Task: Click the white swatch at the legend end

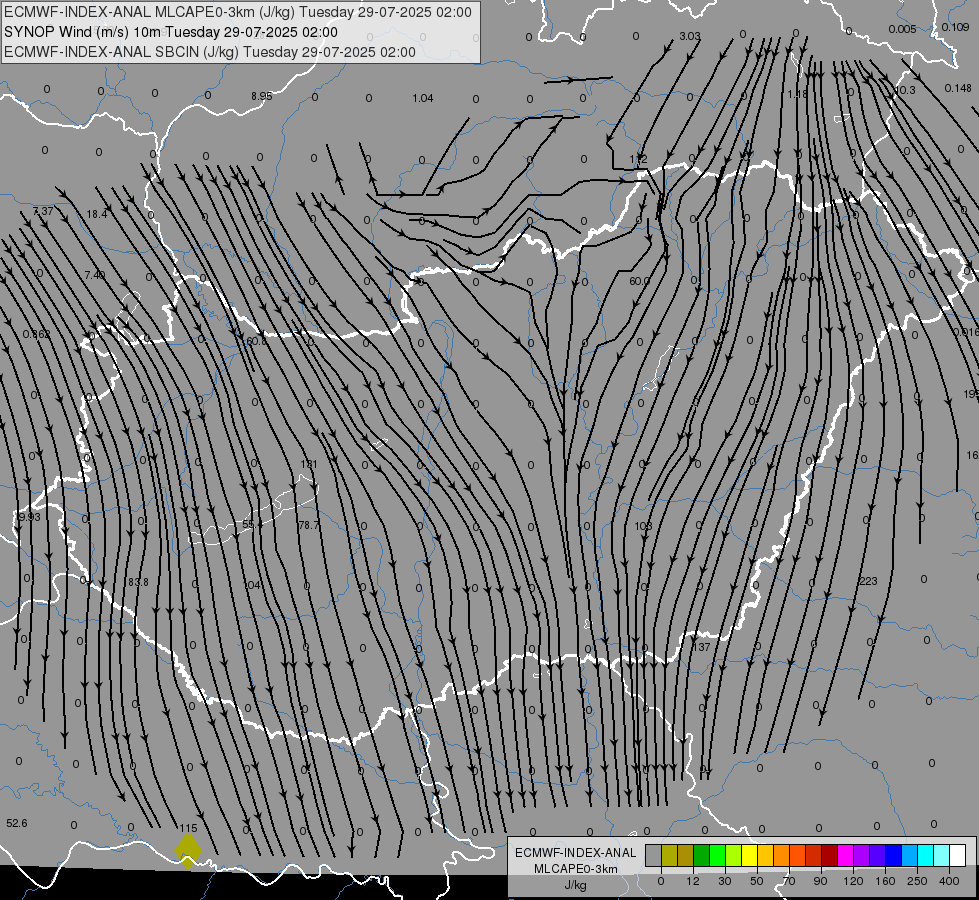Action: point(957,856)
